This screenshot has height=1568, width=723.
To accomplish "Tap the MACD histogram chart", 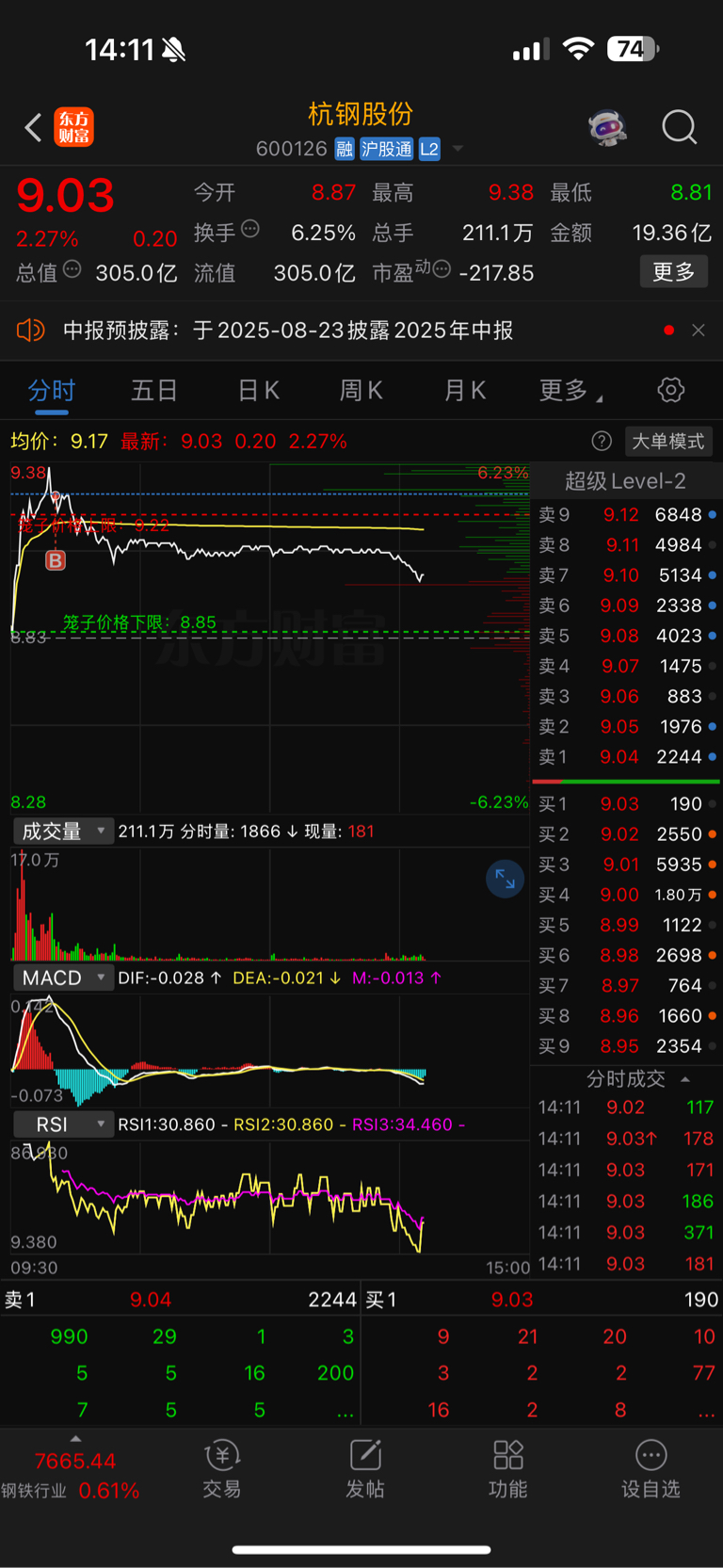I will coord(270,1050).
